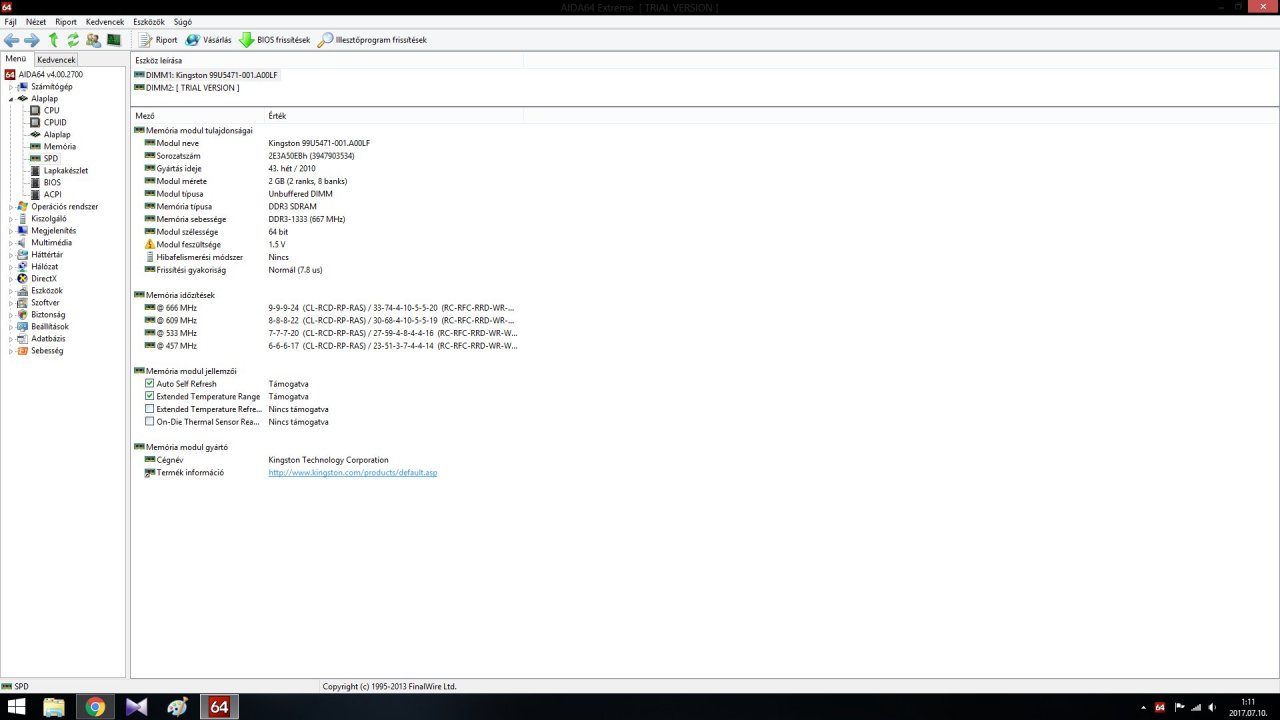
Task: Select DIMM1 Kingston 99U5471-001.A00LF device
Action: [205, 75]
